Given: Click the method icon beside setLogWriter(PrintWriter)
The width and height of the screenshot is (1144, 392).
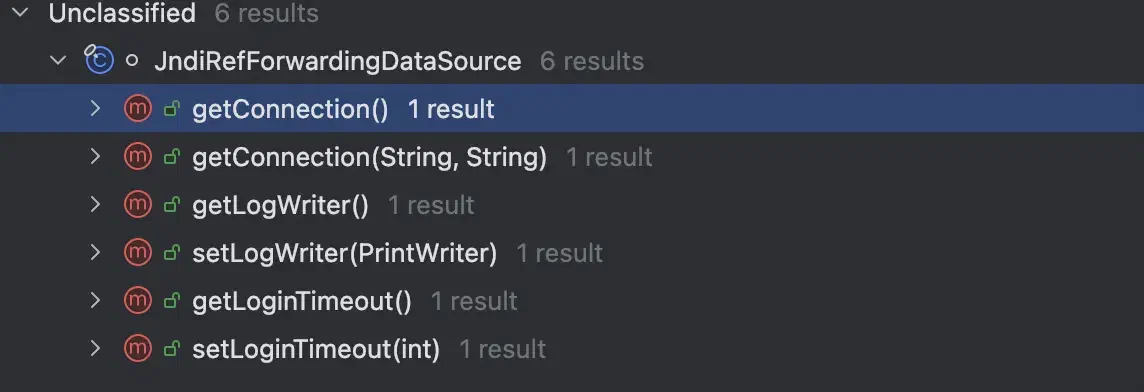Looking at the screenshot, I should coord(138,253).
